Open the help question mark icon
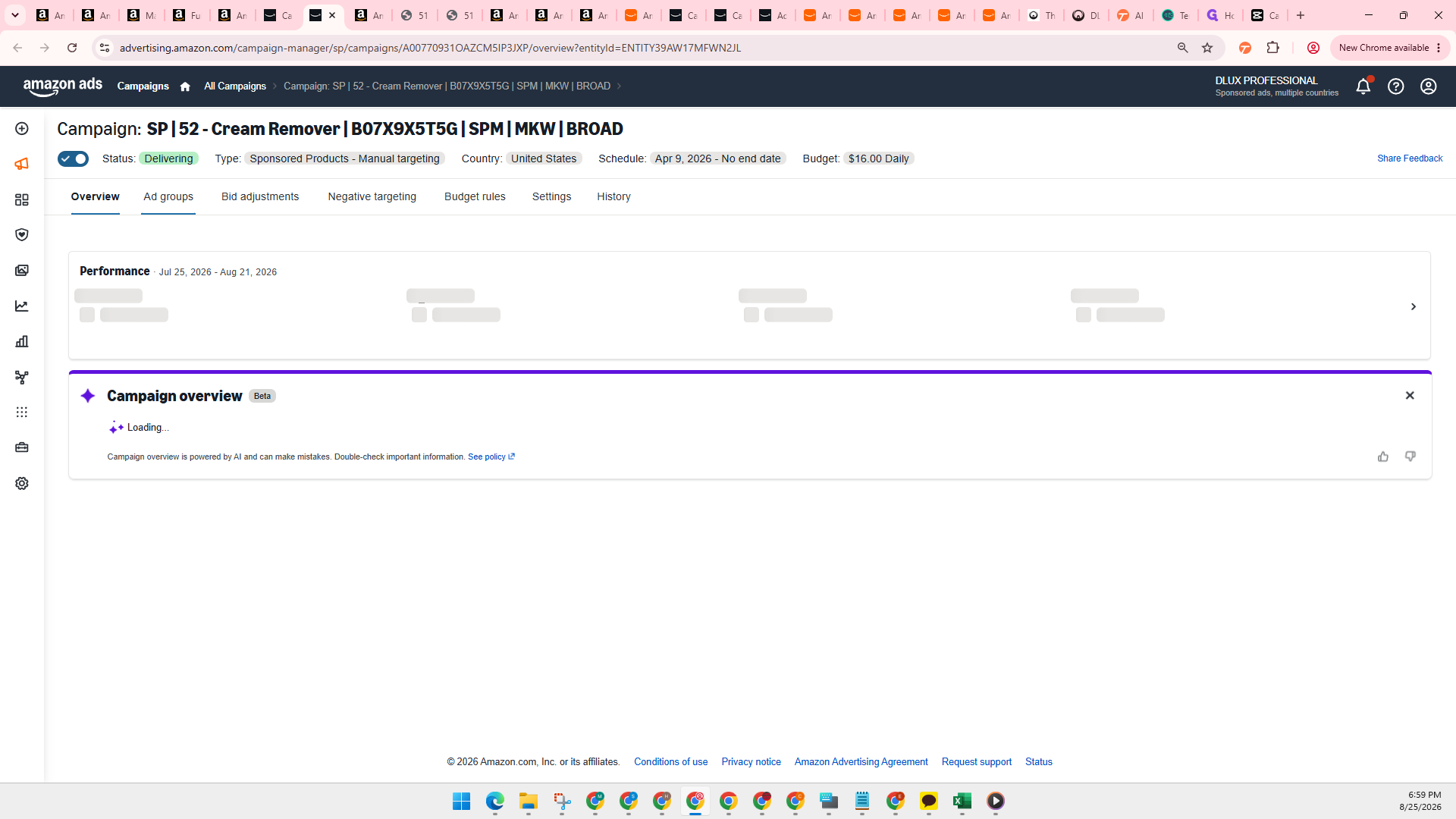Screen dimensions: 1456x819 tap(1396, 86)
